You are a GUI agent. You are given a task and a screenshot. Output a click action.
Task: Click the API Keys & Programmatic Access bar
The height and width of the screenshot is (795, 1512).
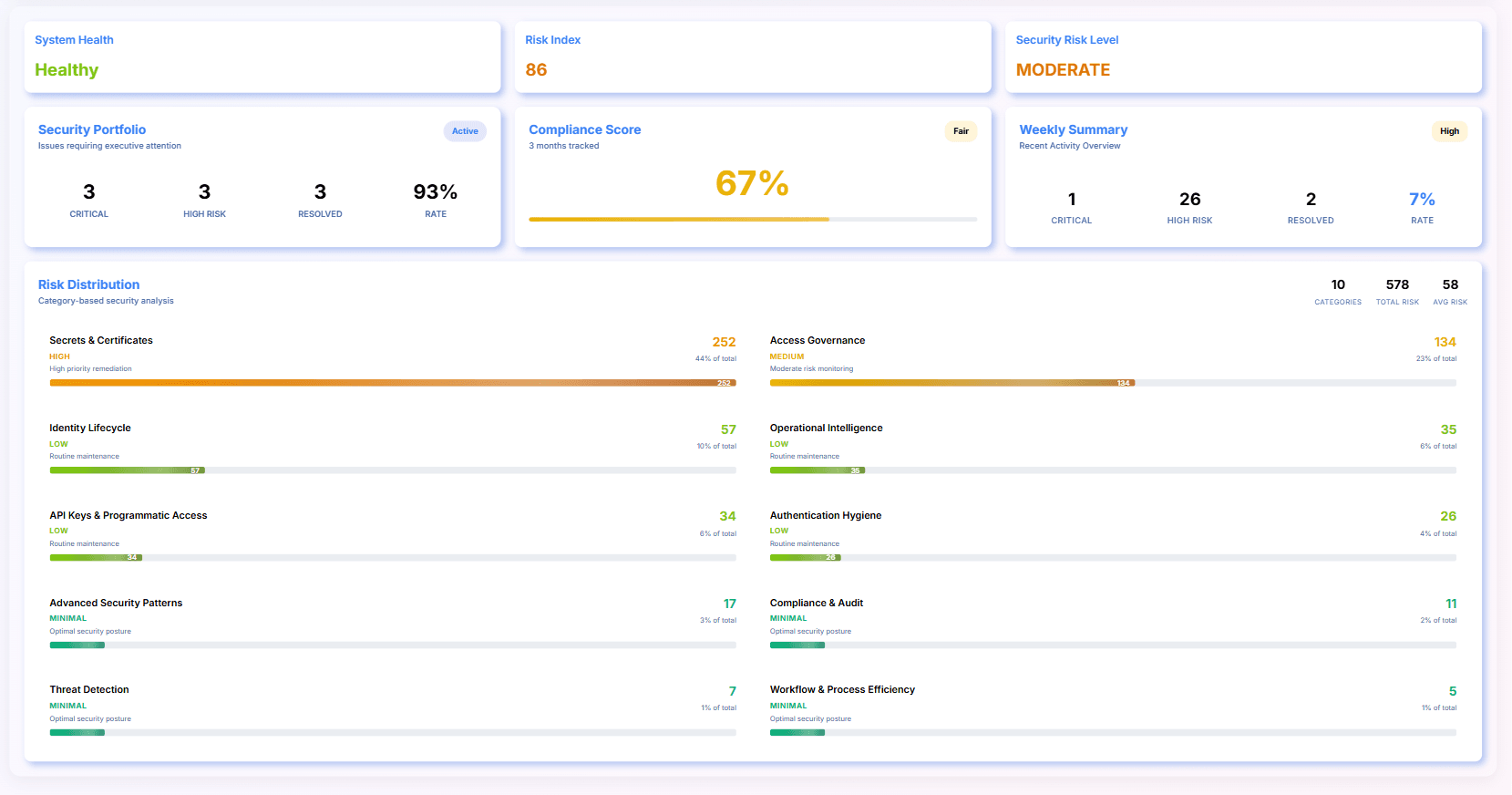[x=393, y=558]
